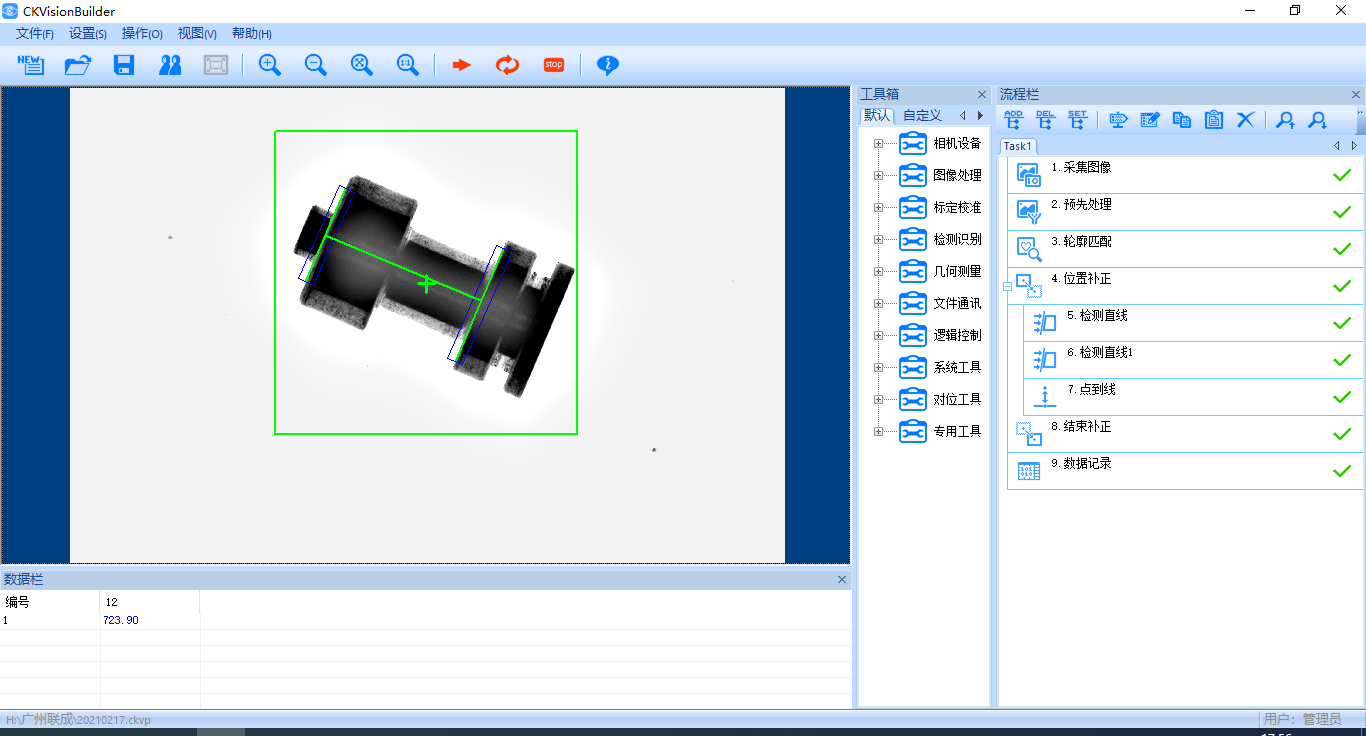Select step 1.采集图像
This screenshot has height=736, width=1366.
click(1185, 175)
